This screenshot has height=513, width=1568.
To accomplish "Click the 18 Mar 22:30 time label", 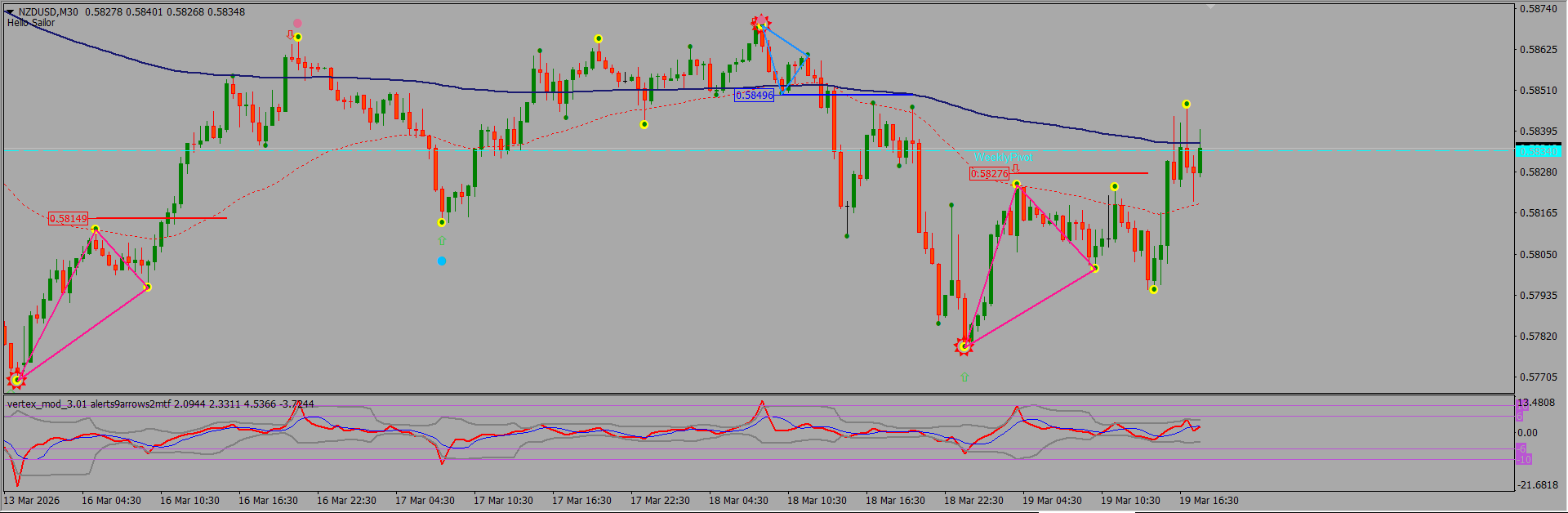I will (973, 501).
